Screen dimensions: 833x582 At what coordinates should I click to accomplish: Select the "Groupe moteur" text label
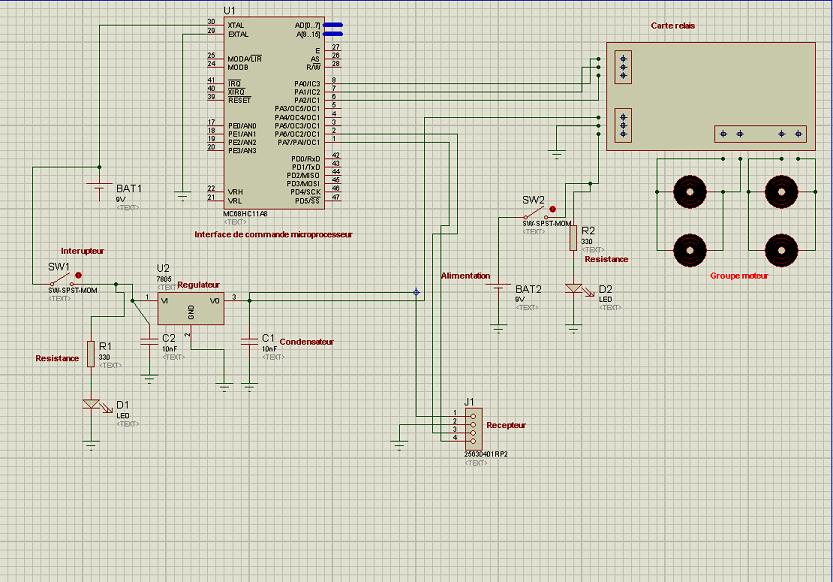tap(739, 276)
